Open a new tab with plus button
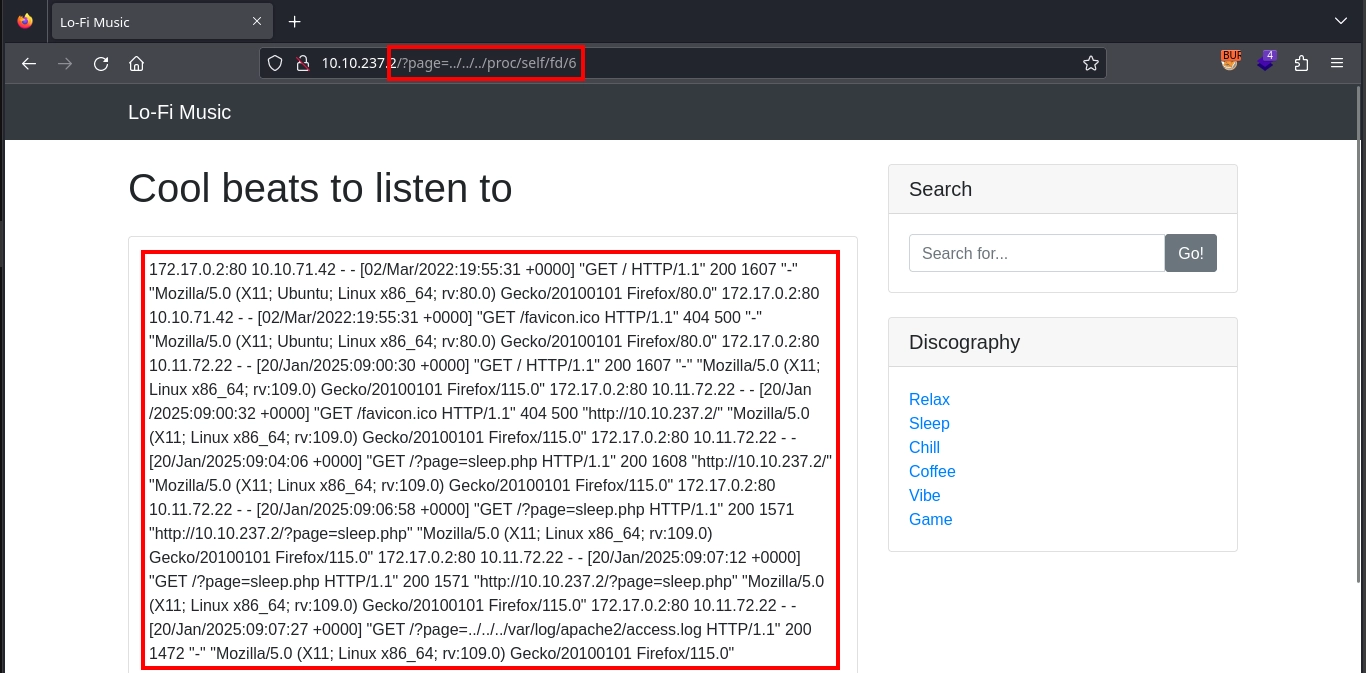 click(294, 22)
